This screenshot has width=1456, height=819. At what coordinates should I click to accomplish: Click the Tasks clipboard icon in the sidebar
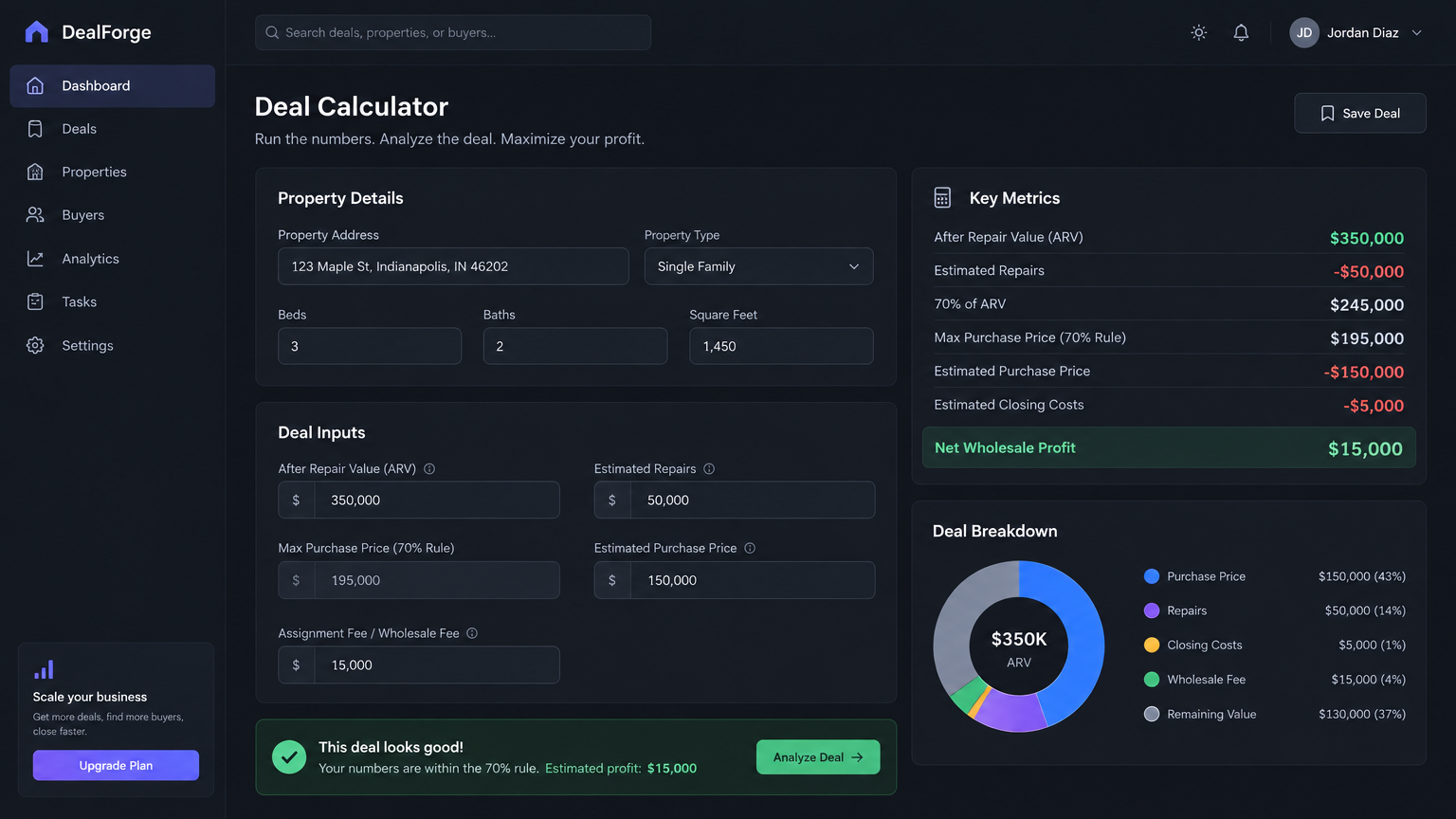click(x=35, y=301)
